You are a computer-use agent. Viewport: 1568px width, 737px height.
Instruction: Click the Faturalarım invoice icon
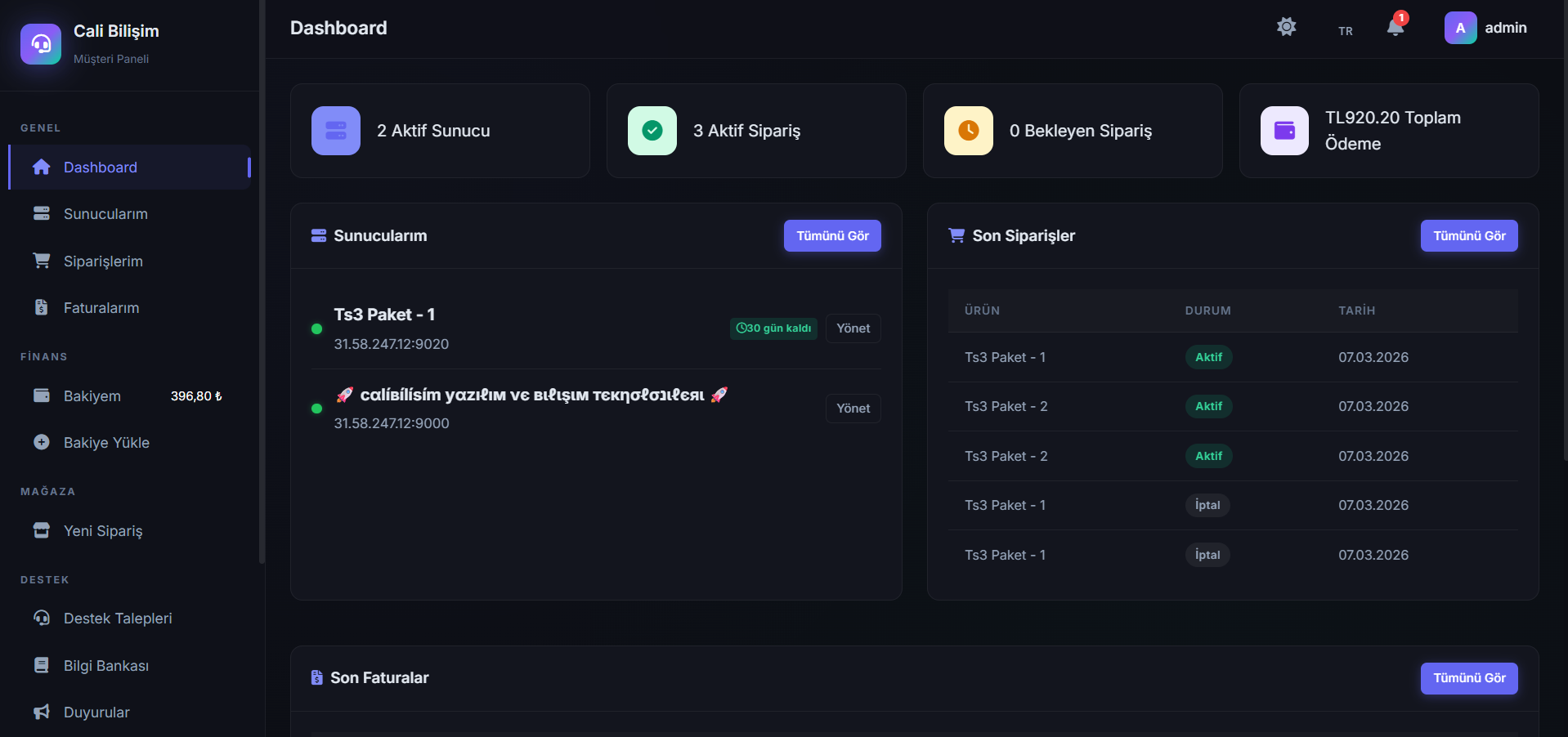click(42, 307)
